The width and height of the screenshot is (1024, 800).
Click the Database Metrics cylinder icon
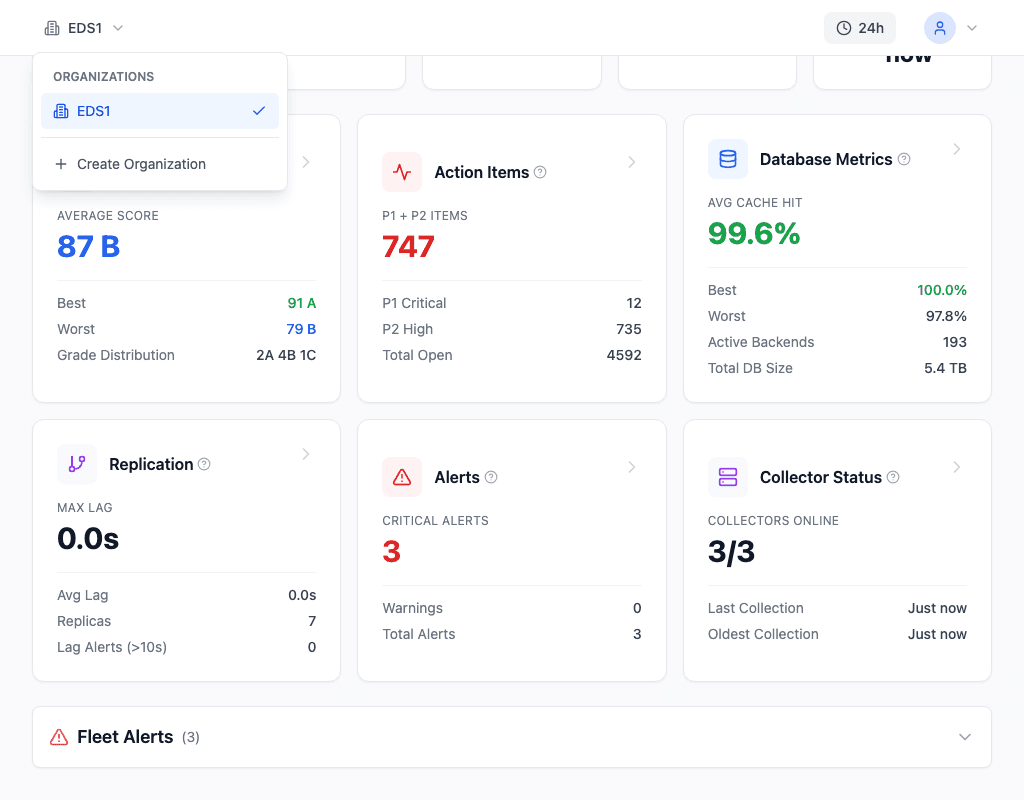[x=728, y=159]
